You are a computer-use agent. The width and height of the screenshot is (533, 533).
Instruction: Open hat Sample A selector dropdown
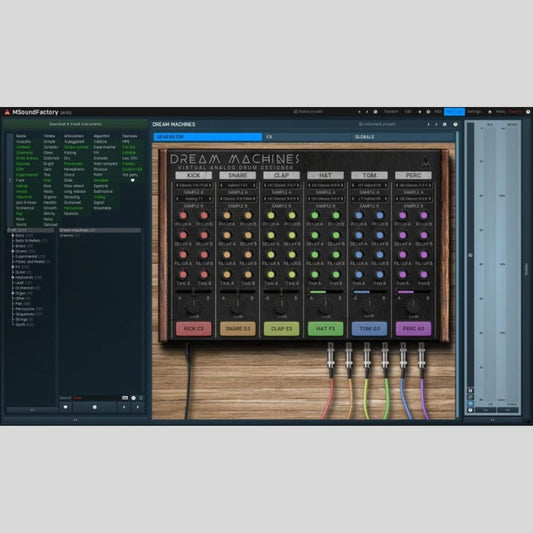325,186
